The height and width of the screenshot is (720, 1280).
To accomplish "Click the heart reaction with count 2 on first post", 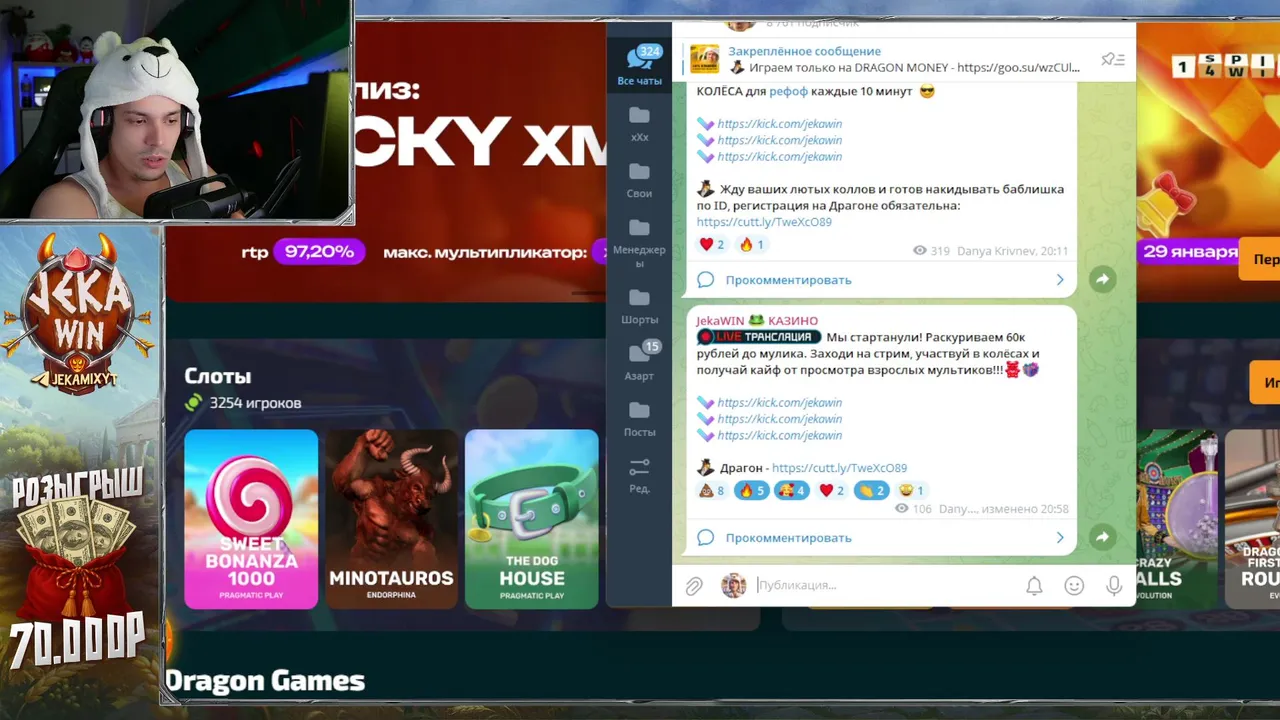I will 711,244.
